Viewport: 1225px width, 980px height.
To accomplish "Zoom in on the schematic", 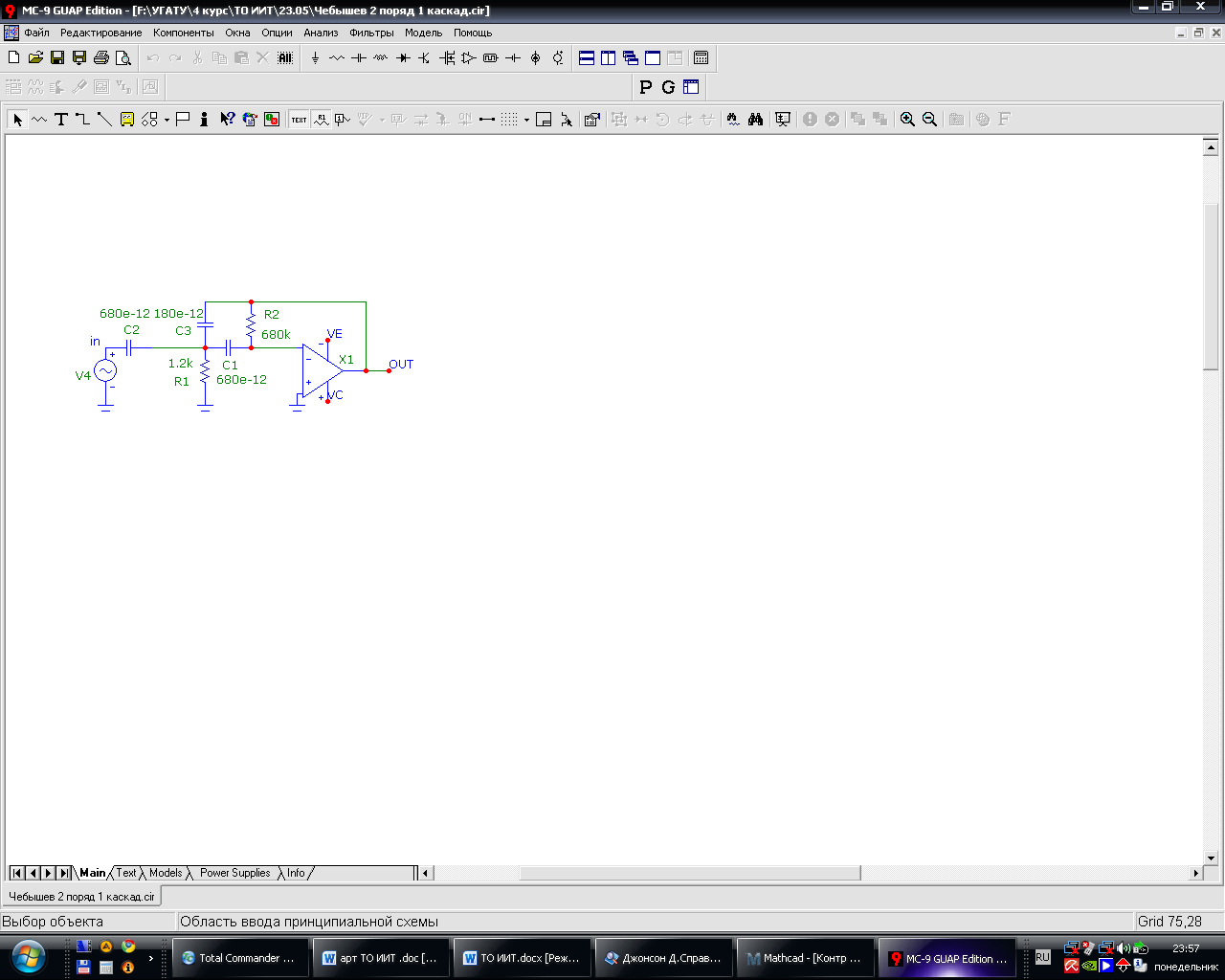I will [x=907, y=119].
